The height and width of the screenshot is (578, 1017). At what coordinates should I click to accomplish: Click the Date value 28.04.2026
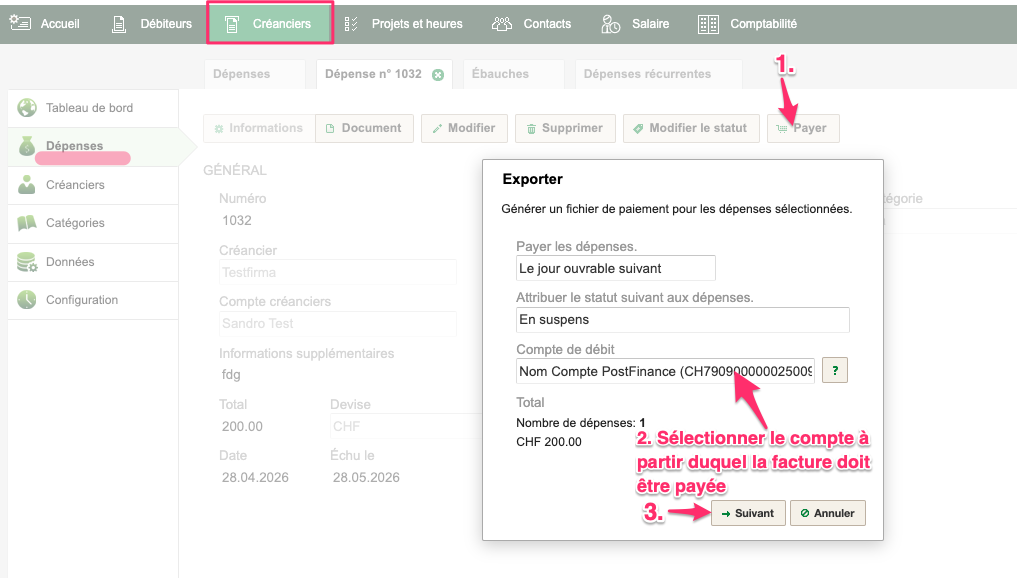click(x=256, y=477)
